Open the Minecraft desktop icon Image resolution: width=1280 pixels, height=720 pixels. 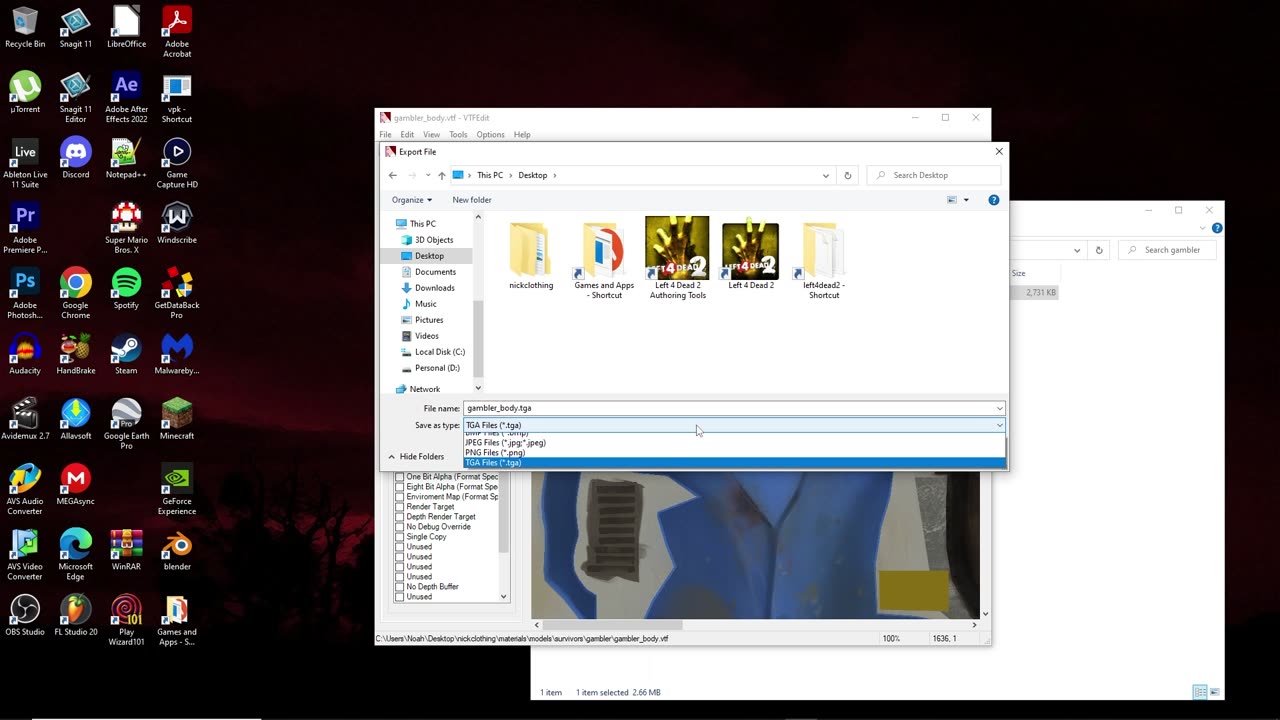coord(177,419)
